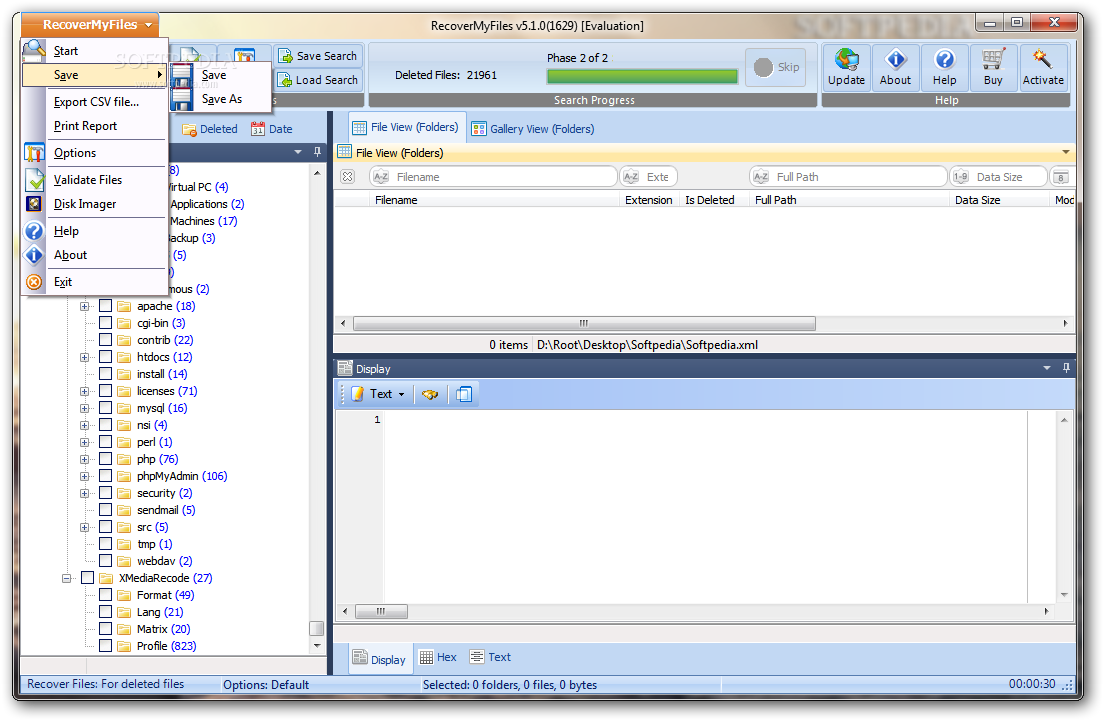1104x721 pixels.
Task: Click the Save As floppy disk icon
Action: click(182, 99)
